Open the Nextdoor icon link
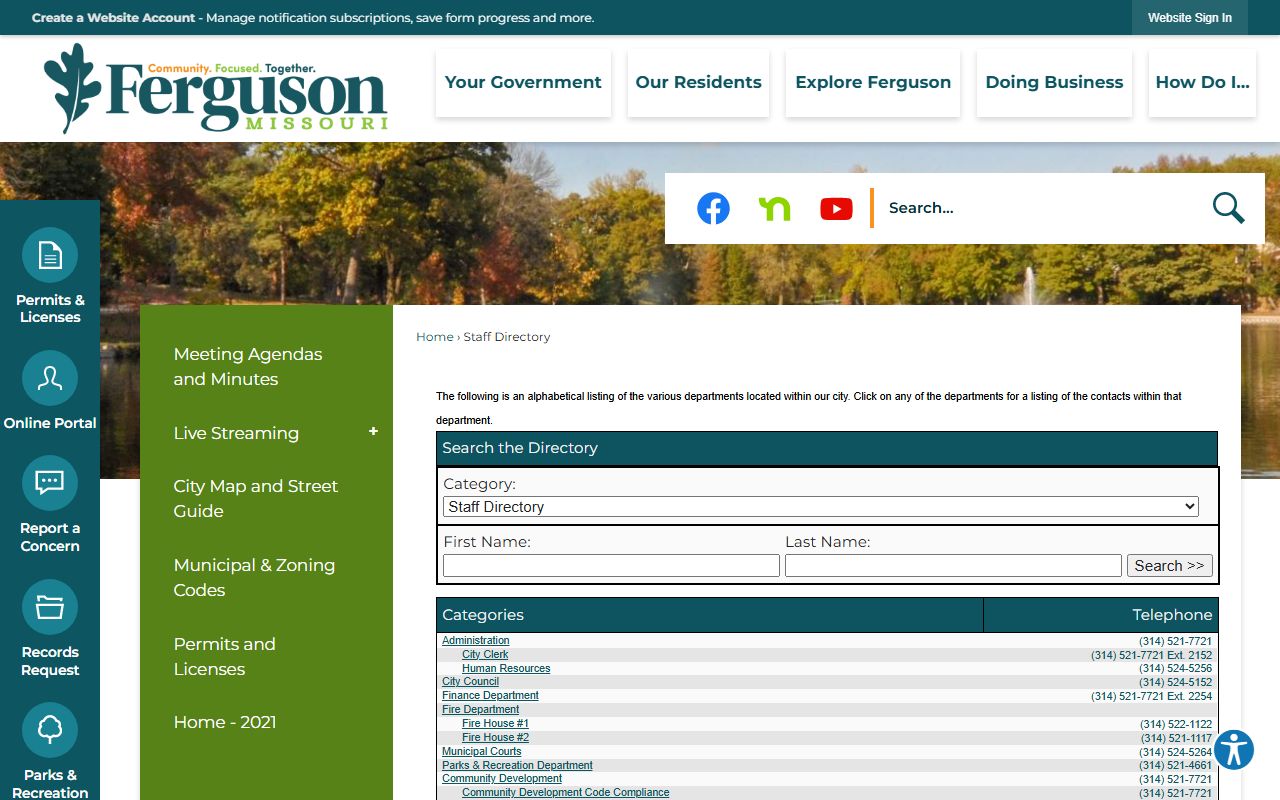This screenshot has width=1280, height=800. (x=775, y=208)
